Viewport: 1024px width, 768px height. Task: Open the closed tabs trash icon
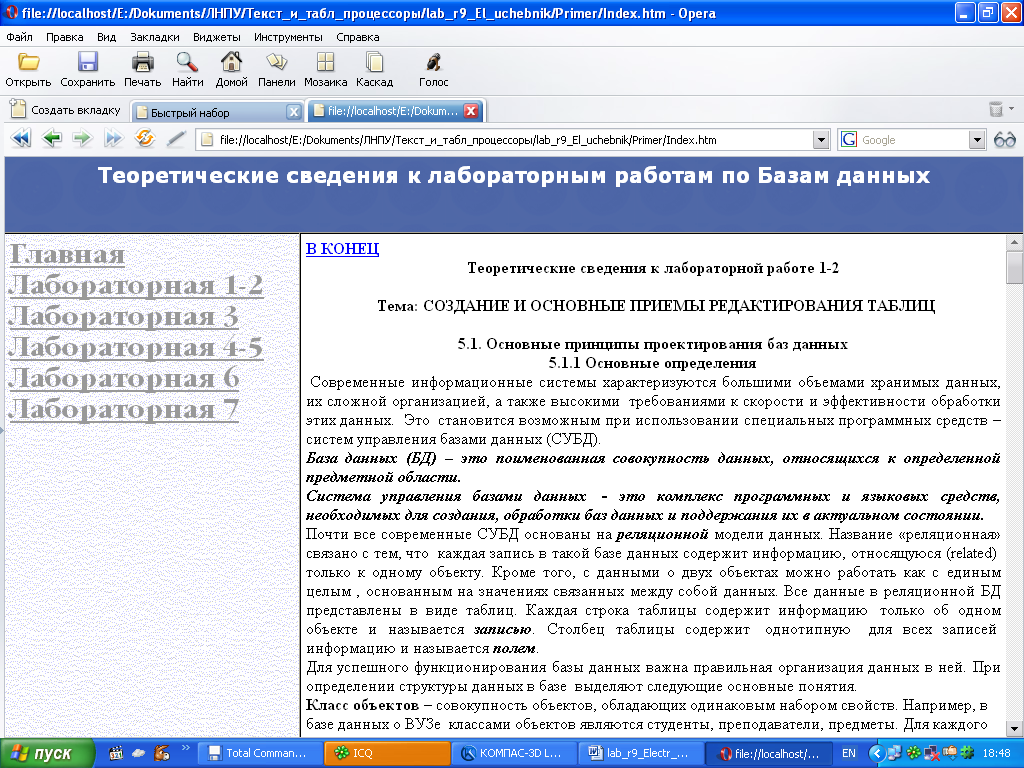pyautogui.click(x=995, y=109)
